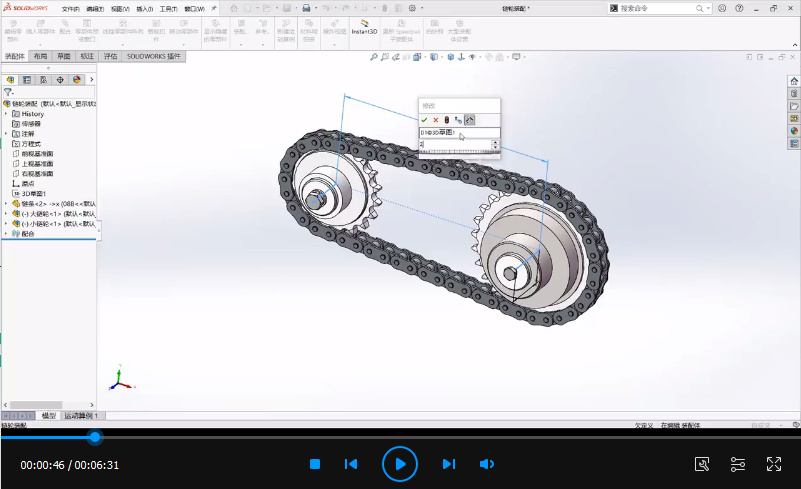Decrease dimension value with the spinner down arrow
This screenshot has height=489, width=801.
pos(495,147)
